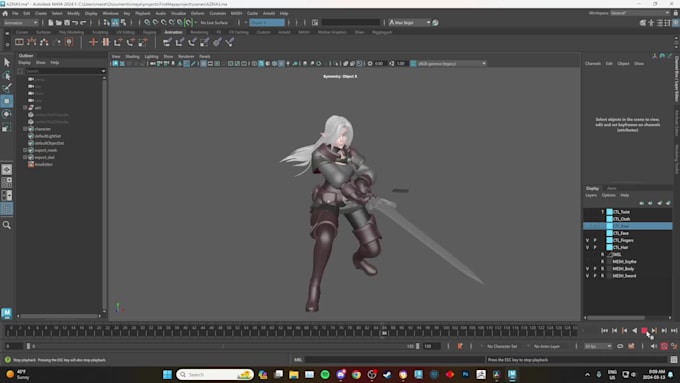This screenshot has width=680, height=383.
Task: Toggle visibility V for MESH_Sword layer
Action: [588, 276]
